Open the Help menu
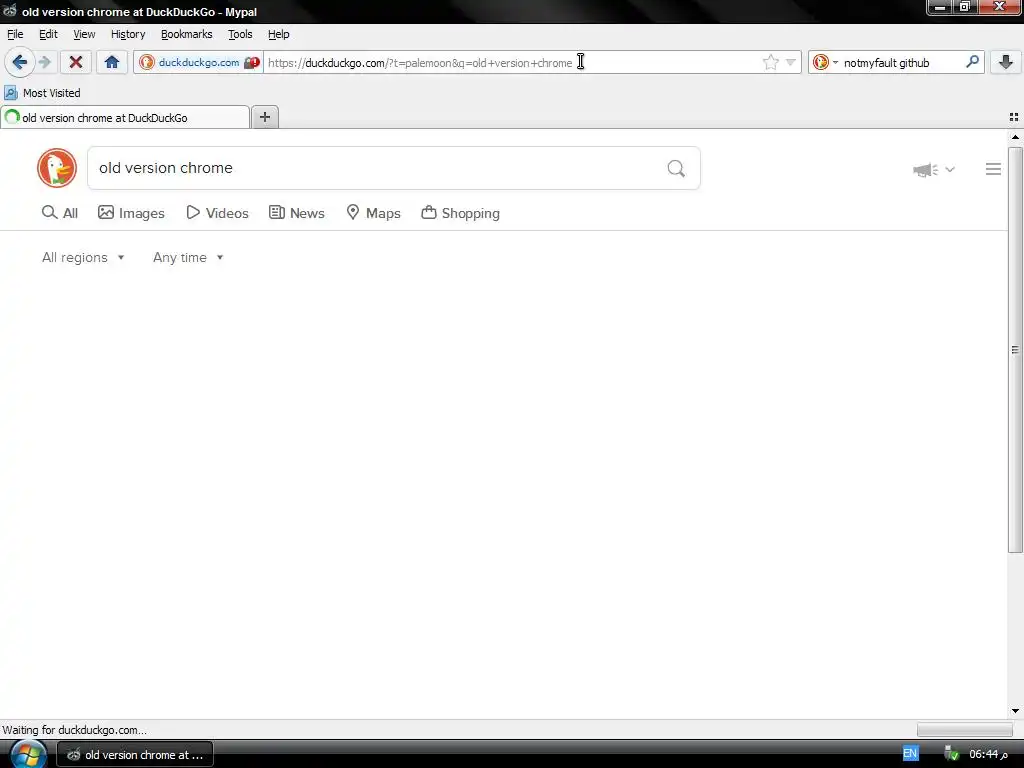1024x768 pixels. [x=279, y=34]
